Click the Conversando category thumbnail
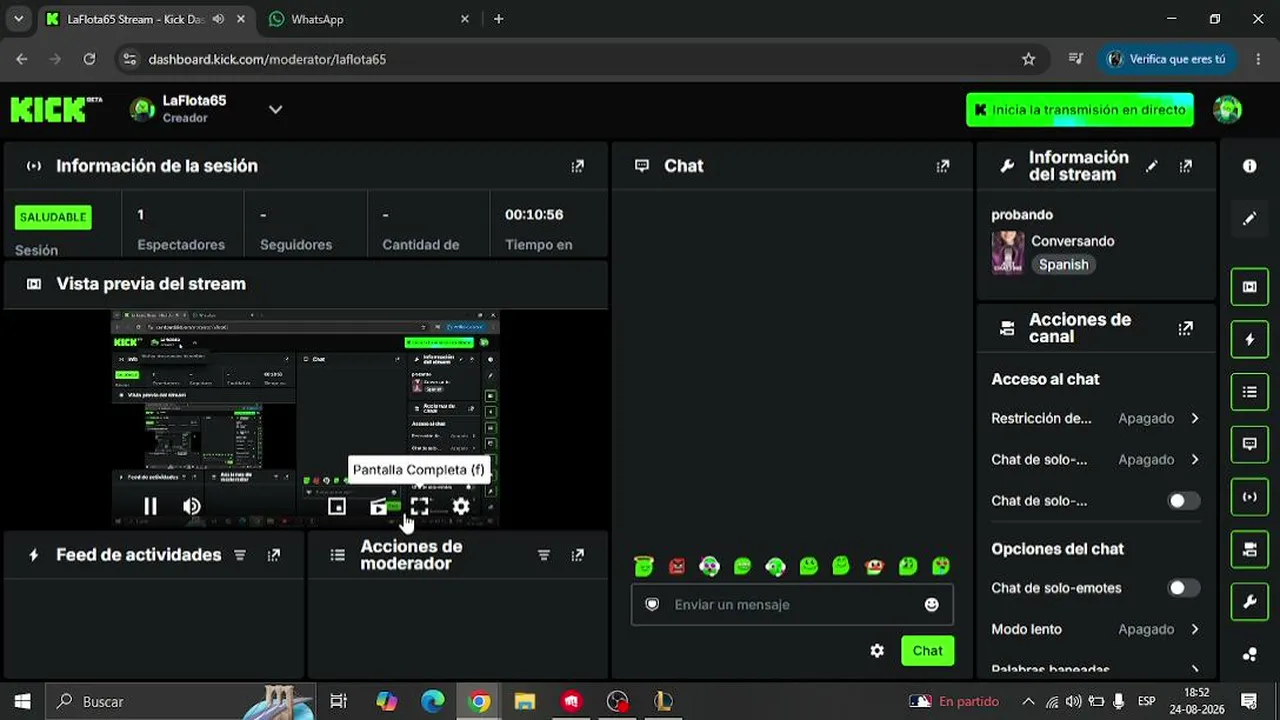1280x720 pixels. [x=1007, y=253]
